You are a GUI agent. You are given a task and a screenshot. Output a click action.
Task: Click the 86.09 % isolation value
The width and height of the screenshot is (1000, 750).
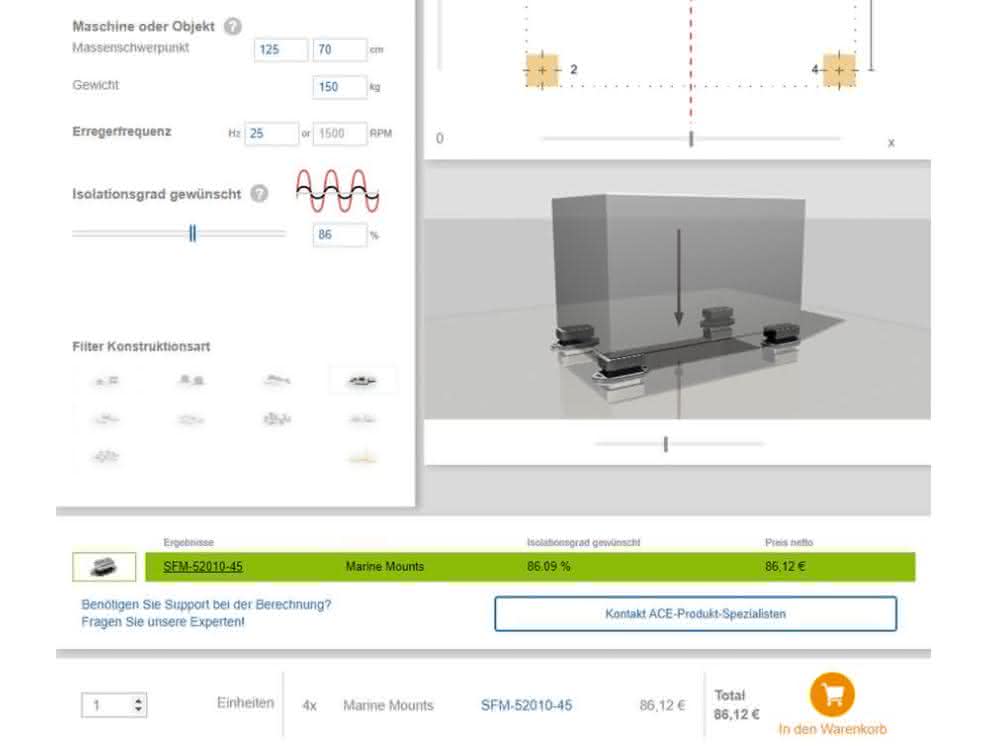point(548,566)
